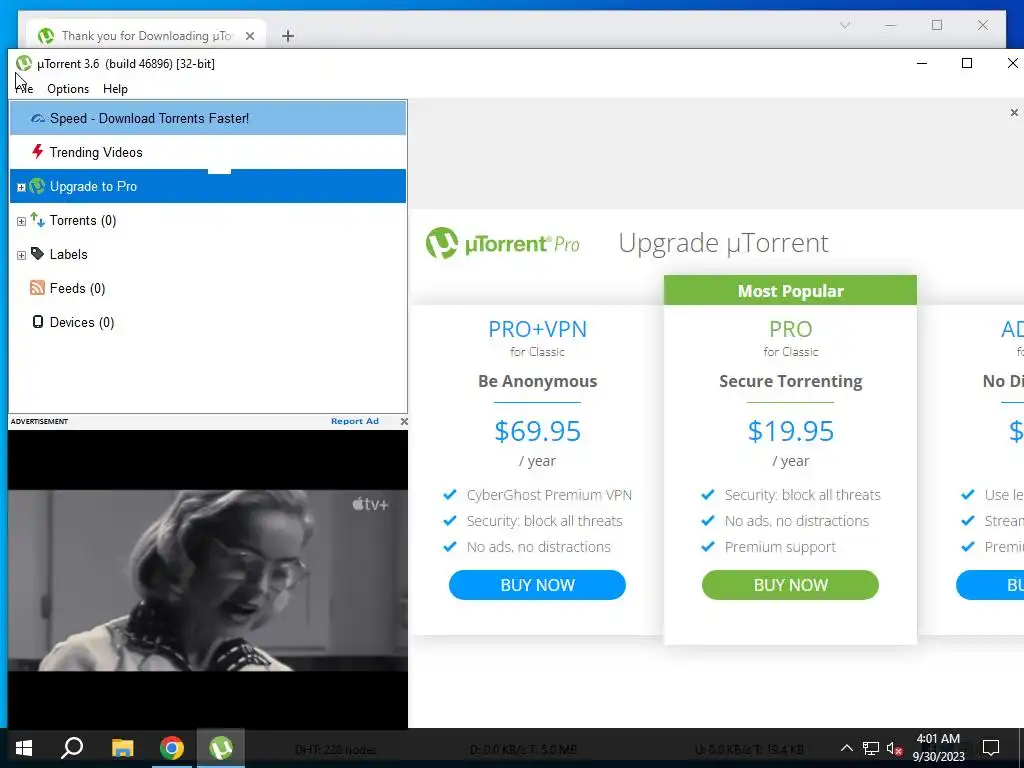Viewport: 1024px width, 768px height.
Task: Click the µTorrent Pro logo
Action: (x=502, y=244)
